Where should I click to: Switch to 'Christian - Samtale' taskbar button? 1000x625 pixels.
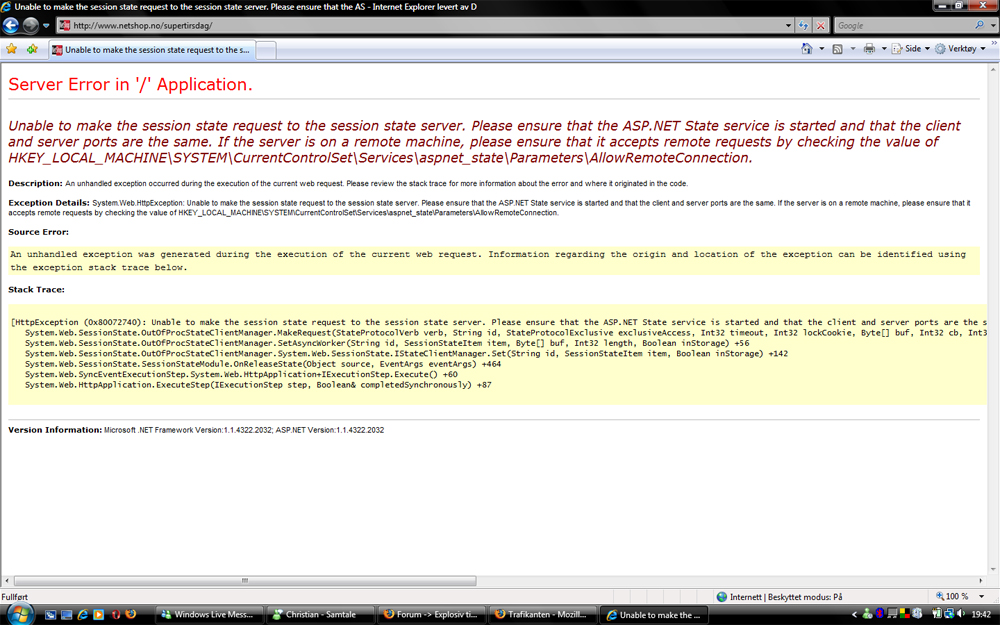320,615
